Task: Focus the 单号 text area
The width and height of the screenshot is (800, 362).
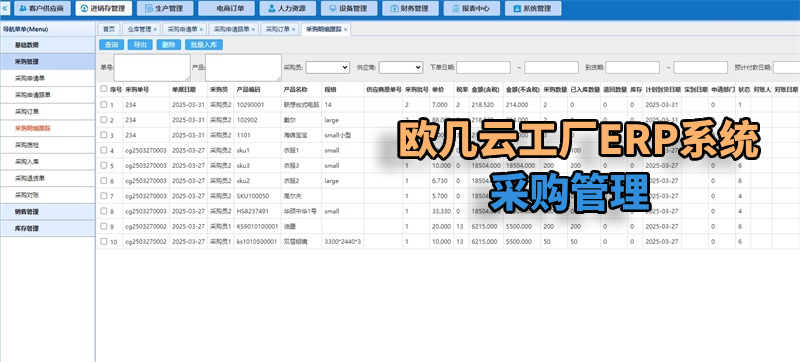Action: pyautogui.click(x=152, y=67)
